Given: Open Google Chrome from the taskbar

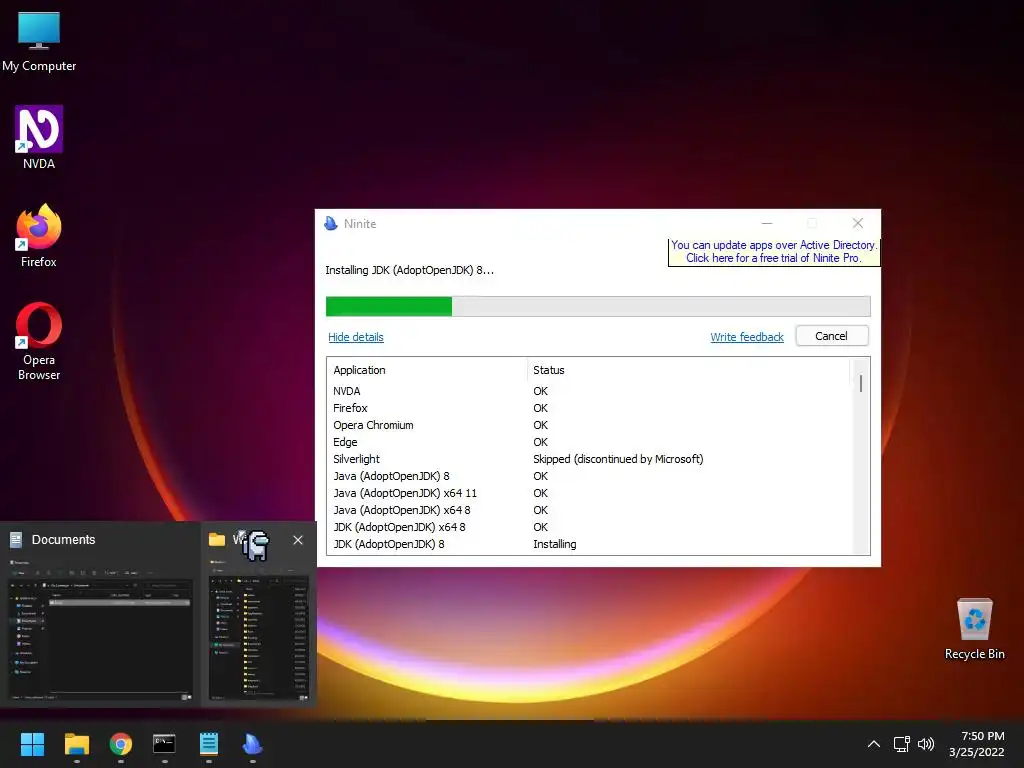Looking at the screenshot, I should click(121, 744).
